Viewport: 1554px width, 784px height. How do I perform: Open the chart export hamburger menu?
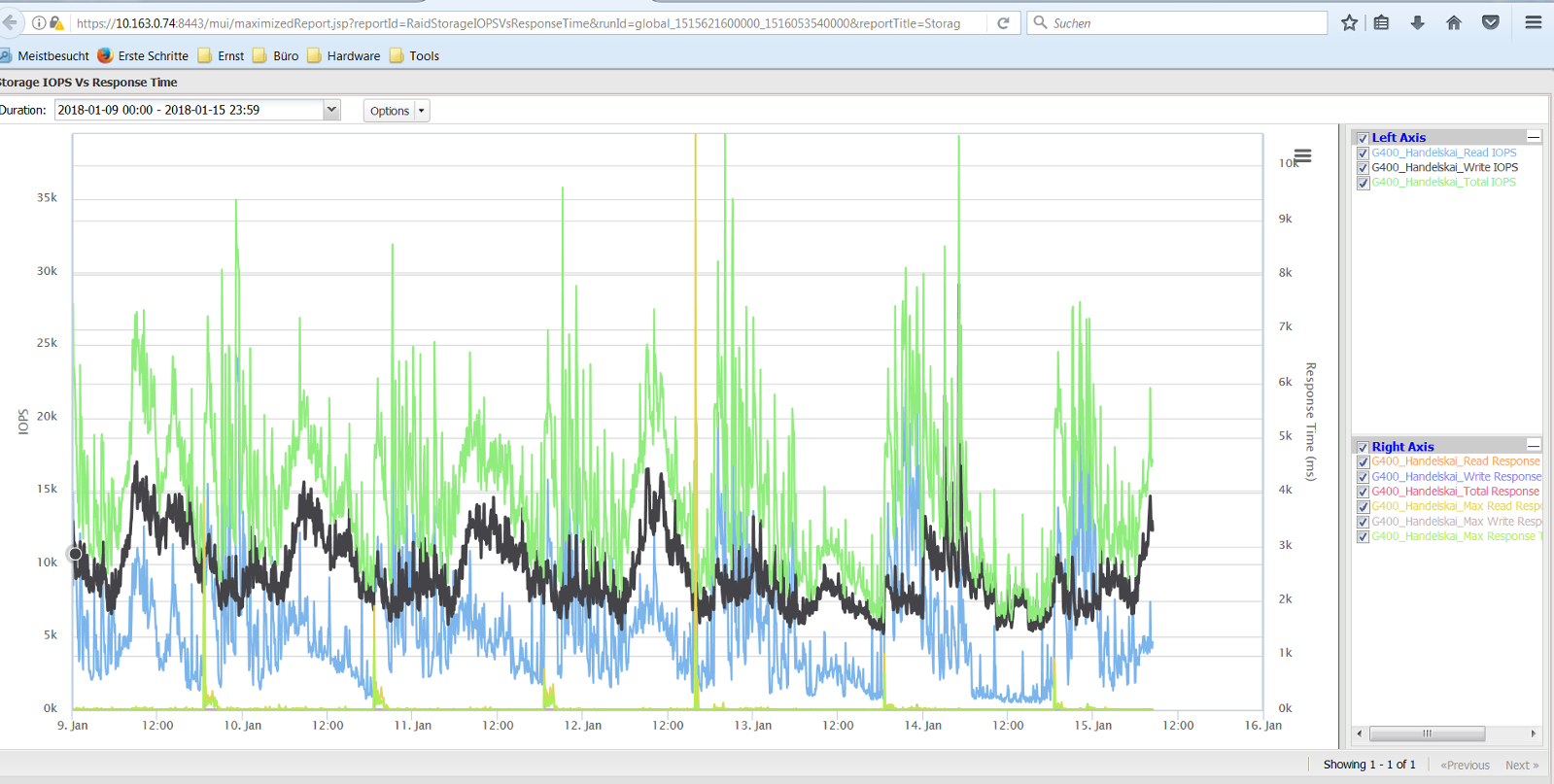1302,156
